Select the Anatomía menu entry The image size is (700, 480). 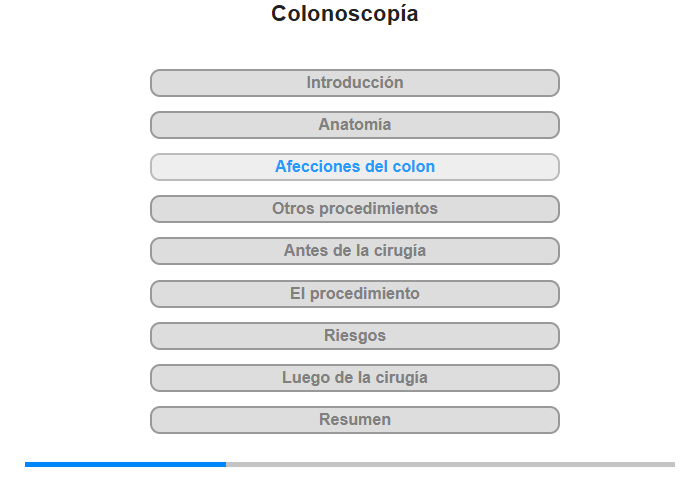(355, 125)
